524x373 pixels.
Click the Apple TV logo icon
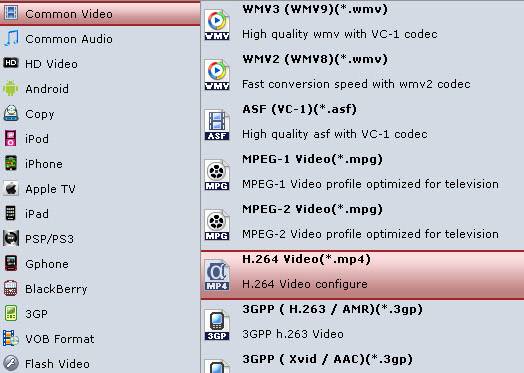(11, 189)
